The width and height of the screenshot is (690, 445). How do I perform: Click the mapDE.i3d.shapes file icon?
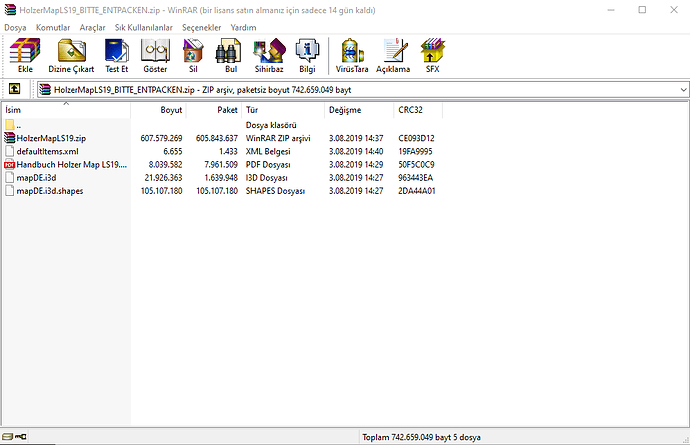click(x=10, y=191)
